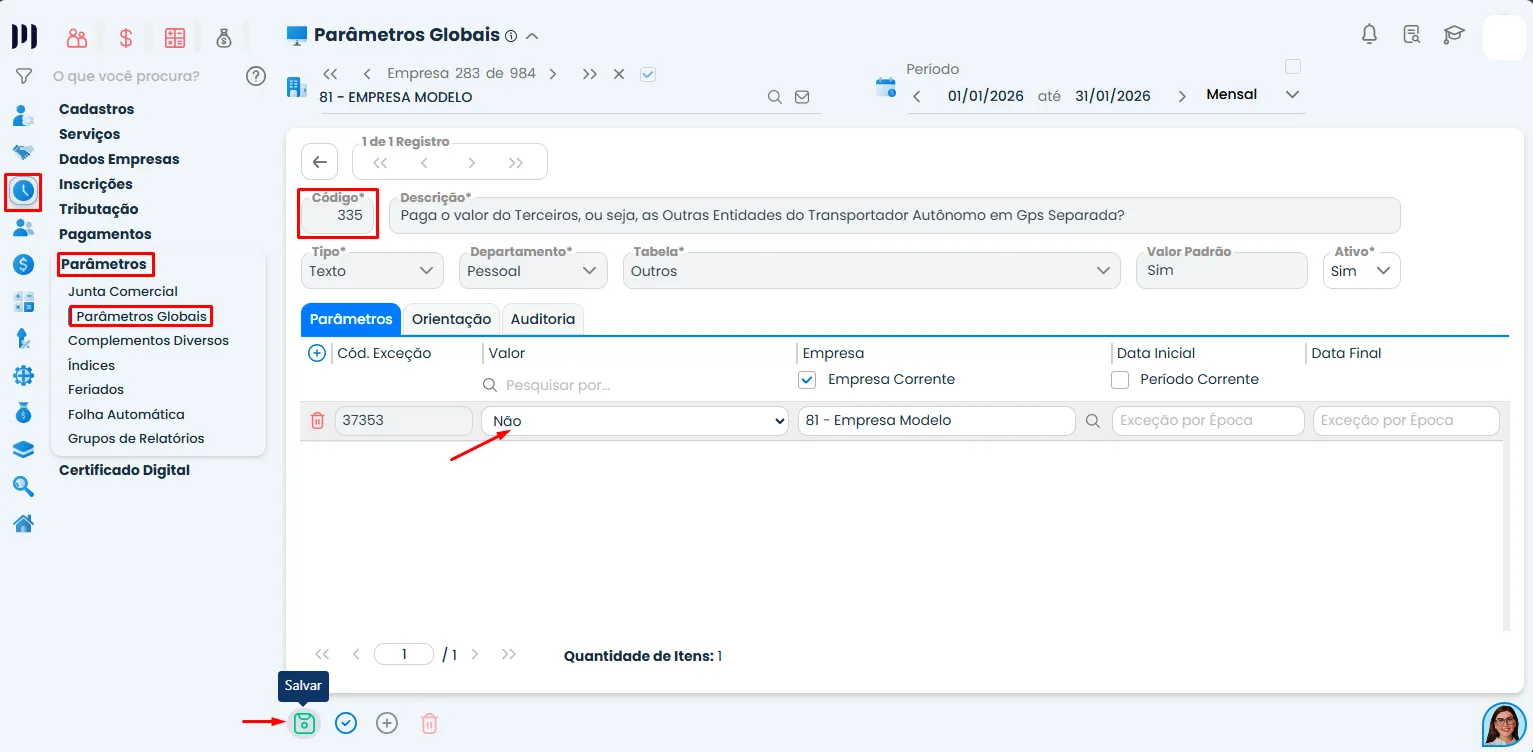1533x752 pixels.
Task: Open Certificado Digital menu section
Action: coord(124,470)
